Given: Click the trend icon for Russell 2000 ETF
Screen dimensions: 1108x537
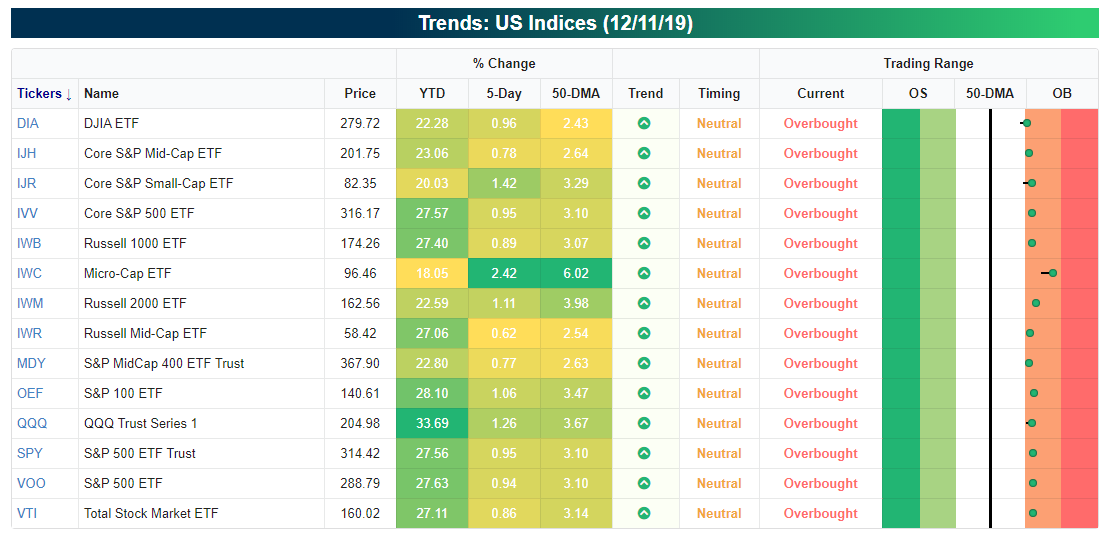Looking at the screenshot, I should point(645,304).
